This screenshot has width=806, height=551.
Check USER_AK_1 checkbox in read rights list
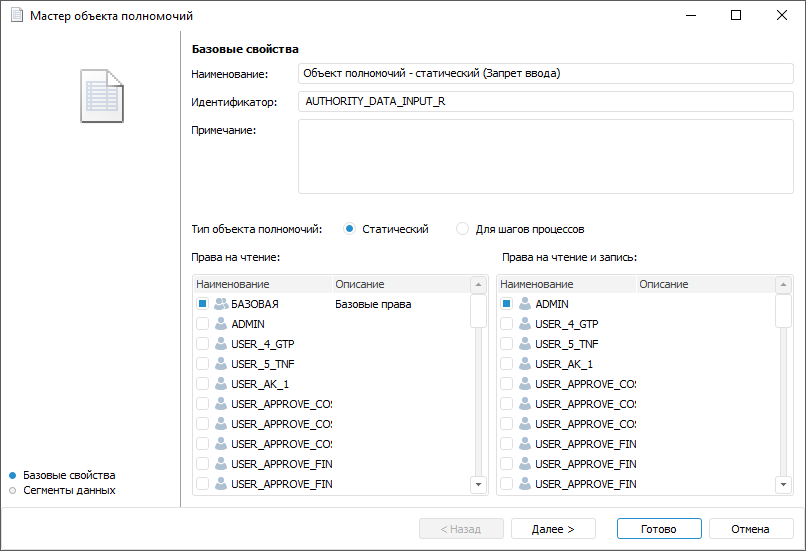click(203, 384)
